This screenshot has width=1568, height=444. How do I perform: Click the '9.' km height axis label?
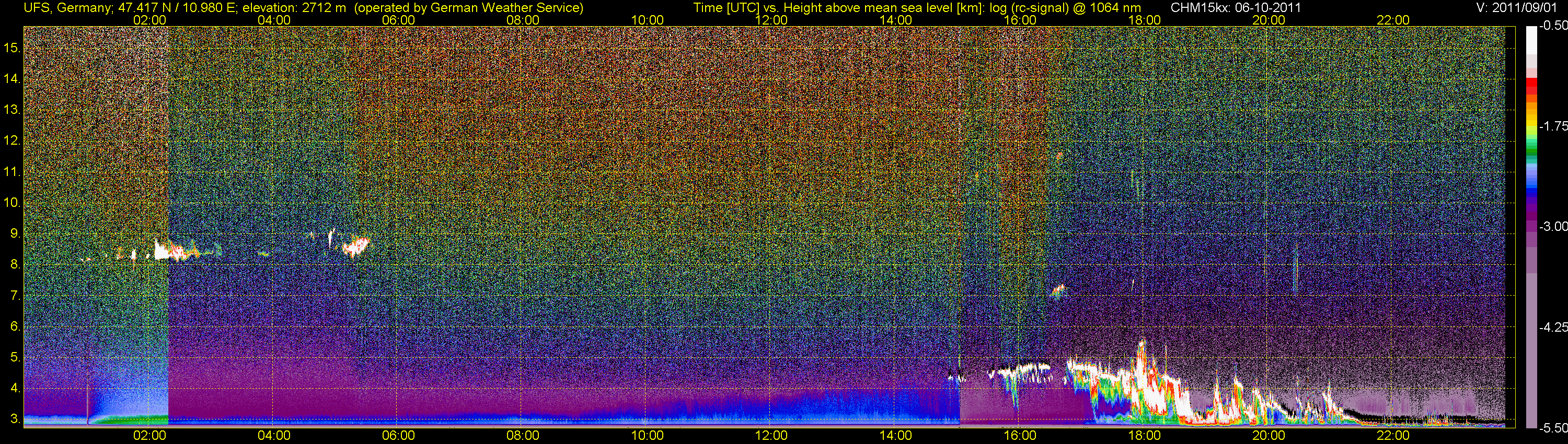[x=15, y=233]
